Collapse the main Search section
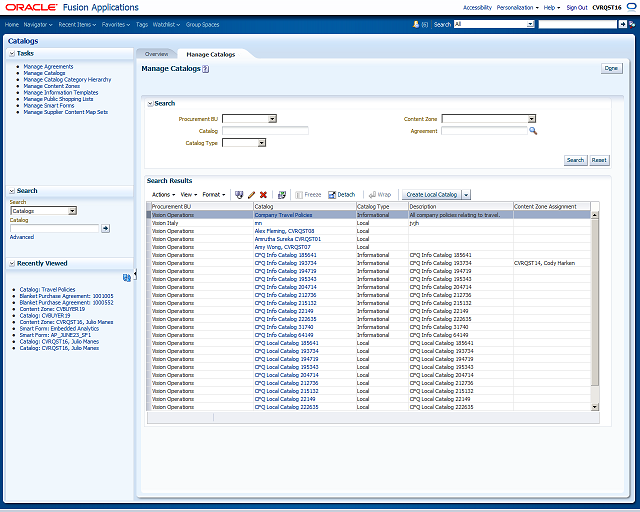The width and height of the screenshot is (640, 512). tap(150, 104)
